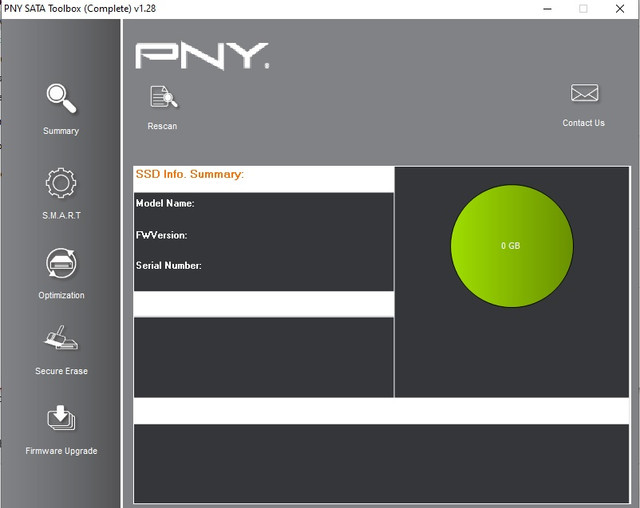Click the Rescan text label
This screenshot has height=508, width=640.
tap(162, 126)
